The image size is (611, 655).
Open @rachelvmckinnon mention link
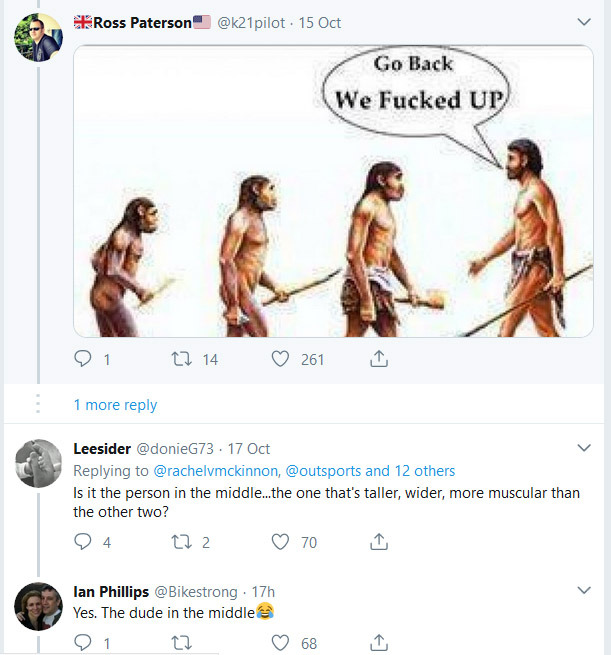coord(216,470)
